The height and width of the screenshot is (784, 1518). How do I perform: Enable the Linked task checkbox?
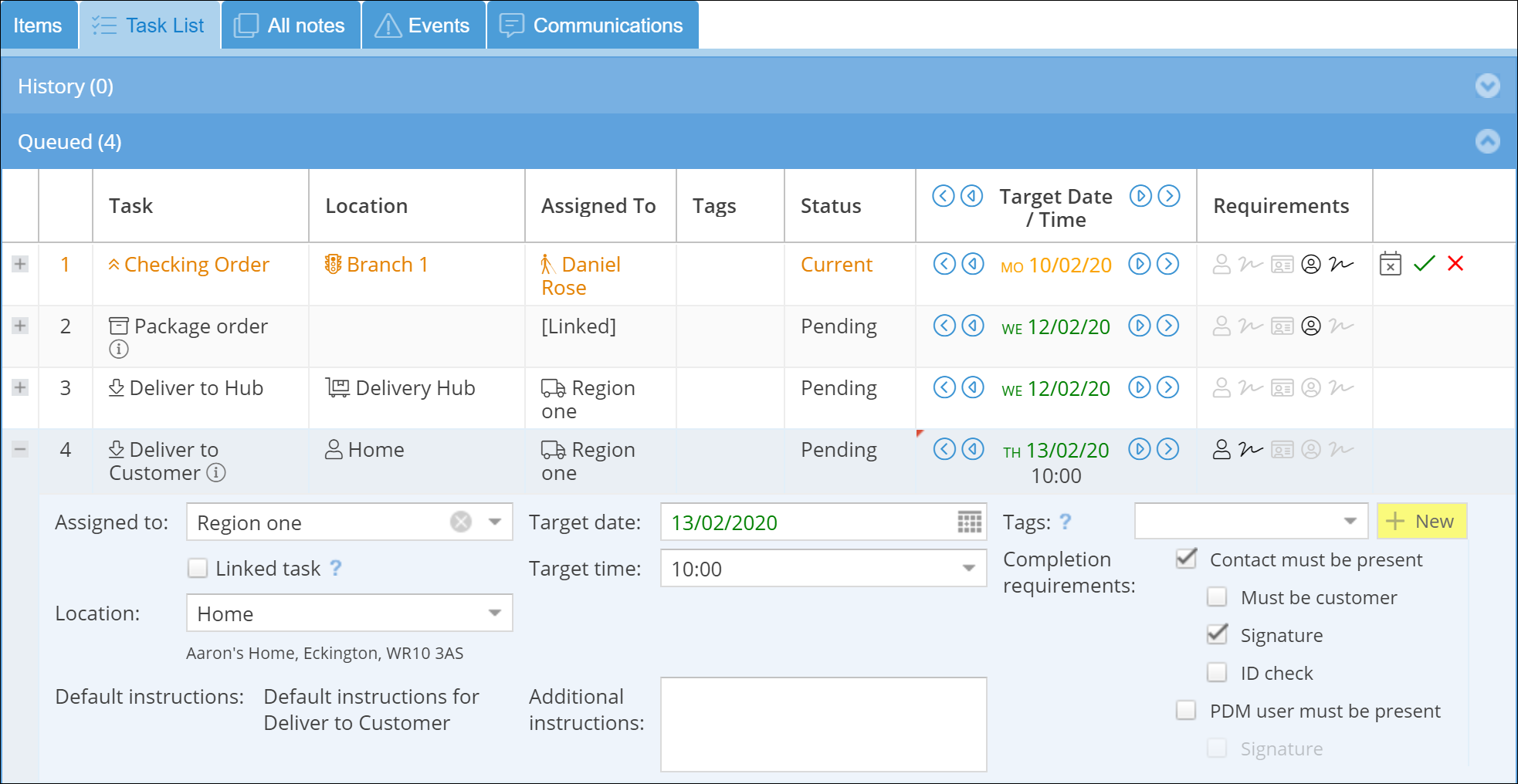click(x=198, y=569)
